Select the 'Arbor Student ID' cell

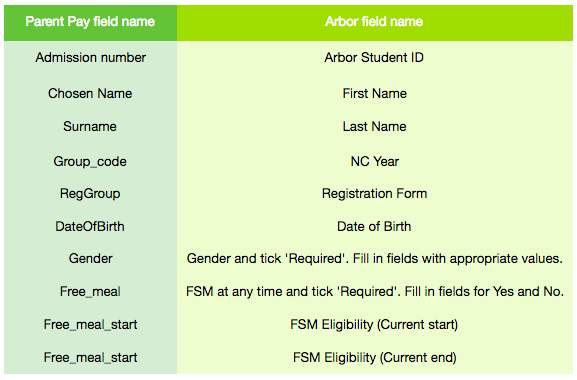click(375, 58)
